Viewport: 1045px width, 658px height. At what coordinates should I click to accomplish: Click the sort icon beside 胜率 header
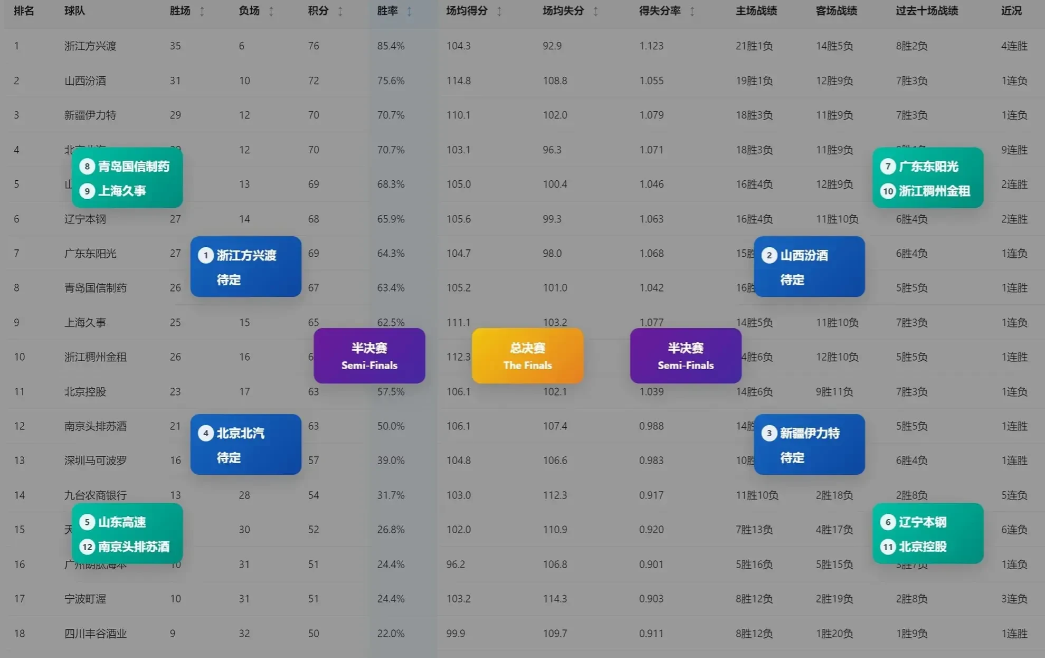409,11
